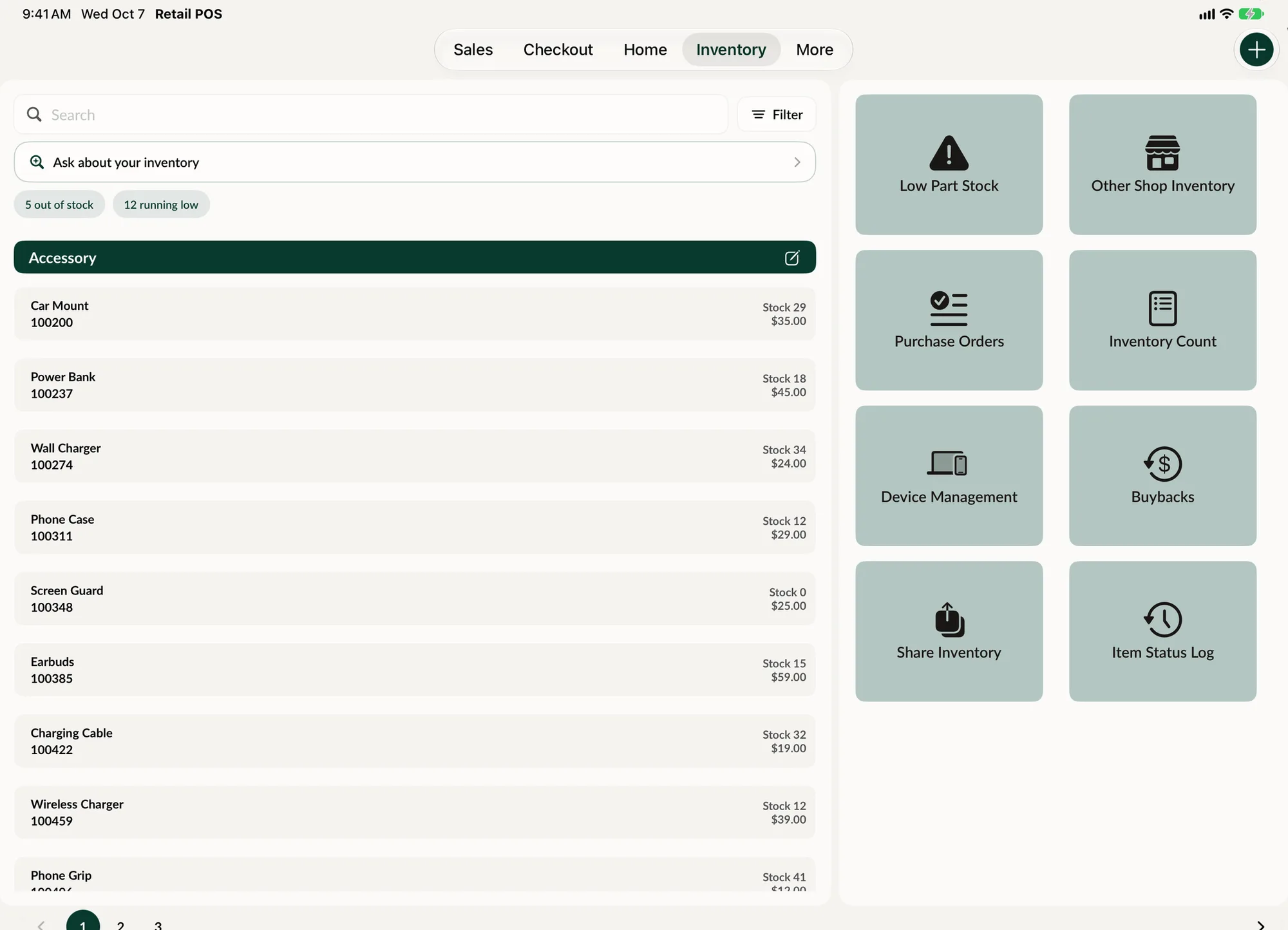Open the Inventory Count tile
Viewport: 1288px width, 930px height.
tap(1162, 320)
